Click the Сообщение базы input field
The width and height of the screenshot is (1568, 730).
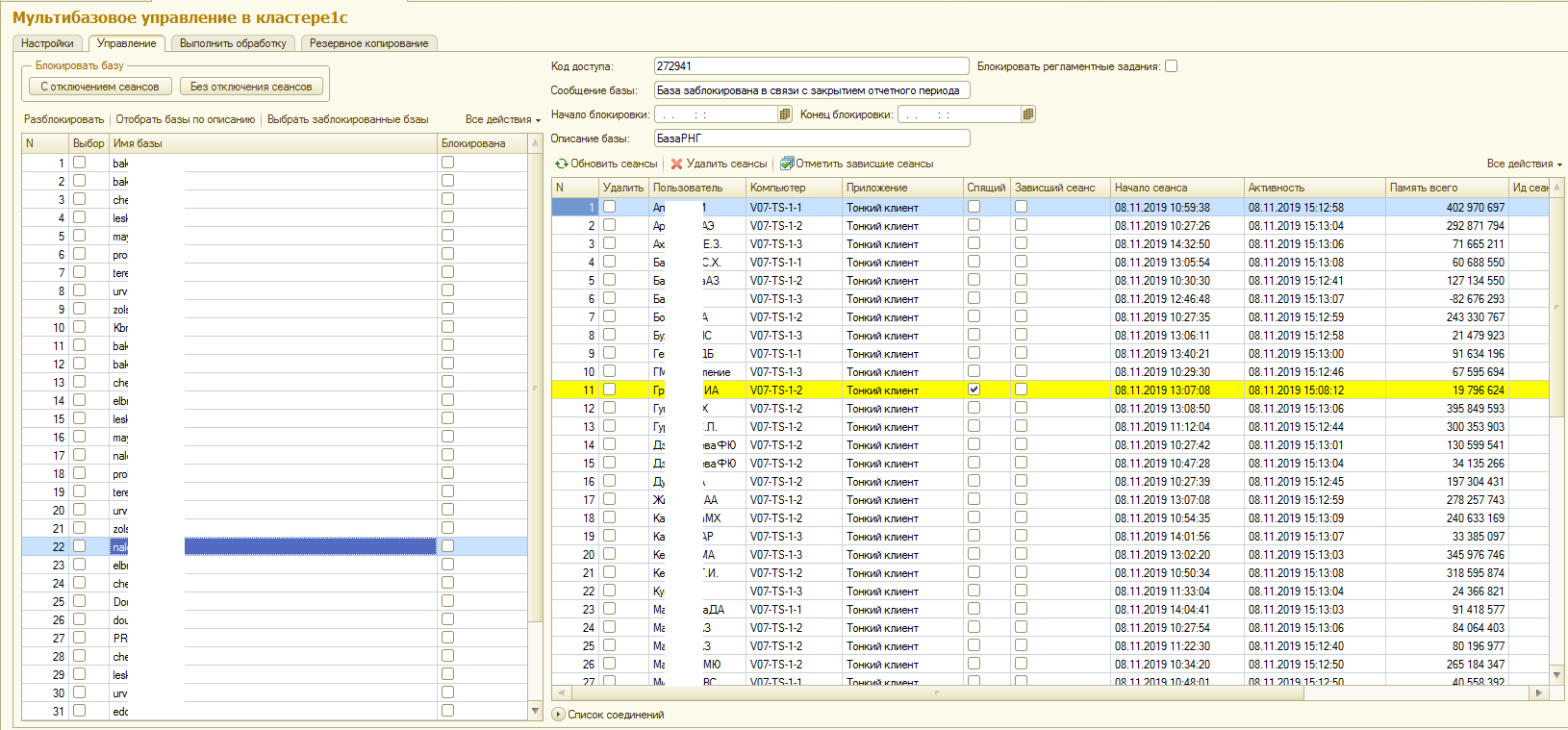(811, 90)
